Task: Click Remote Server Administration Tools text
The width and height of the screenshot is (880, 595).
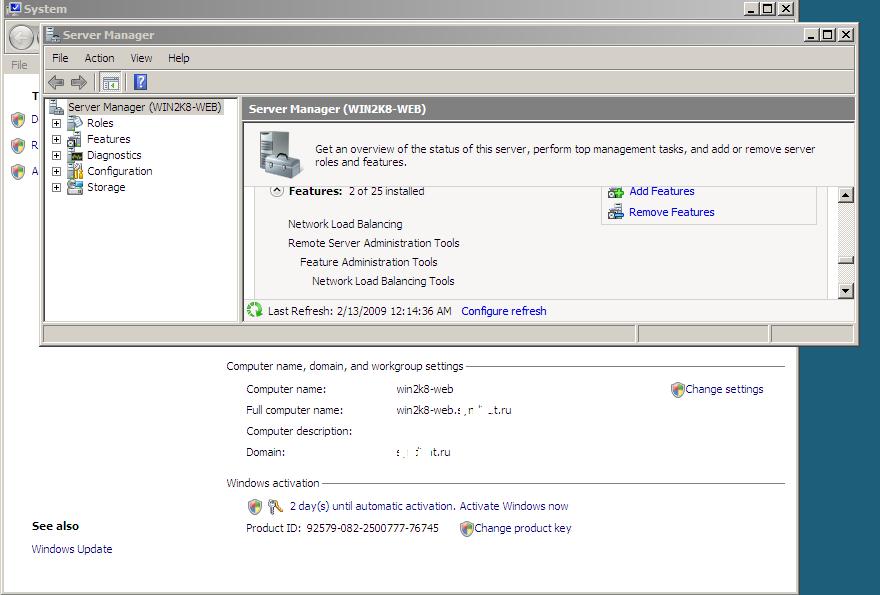Action: pyautogui.click(x=373, y=243)
